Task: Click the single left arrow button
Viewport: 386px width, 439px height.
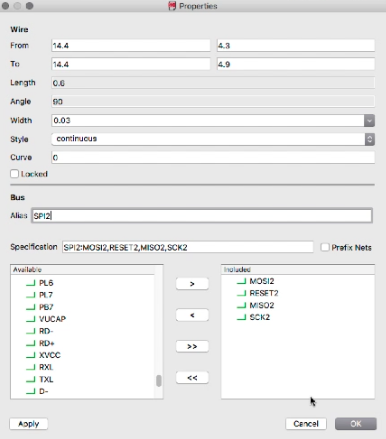Action: [192, 315]
